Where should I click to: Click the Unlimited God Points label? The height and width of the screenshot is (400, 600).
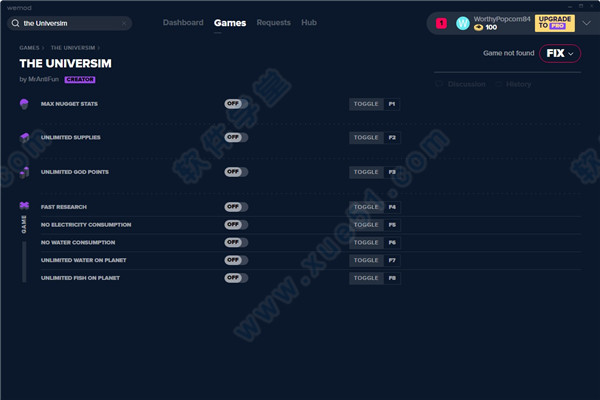[x=75, y=172]
